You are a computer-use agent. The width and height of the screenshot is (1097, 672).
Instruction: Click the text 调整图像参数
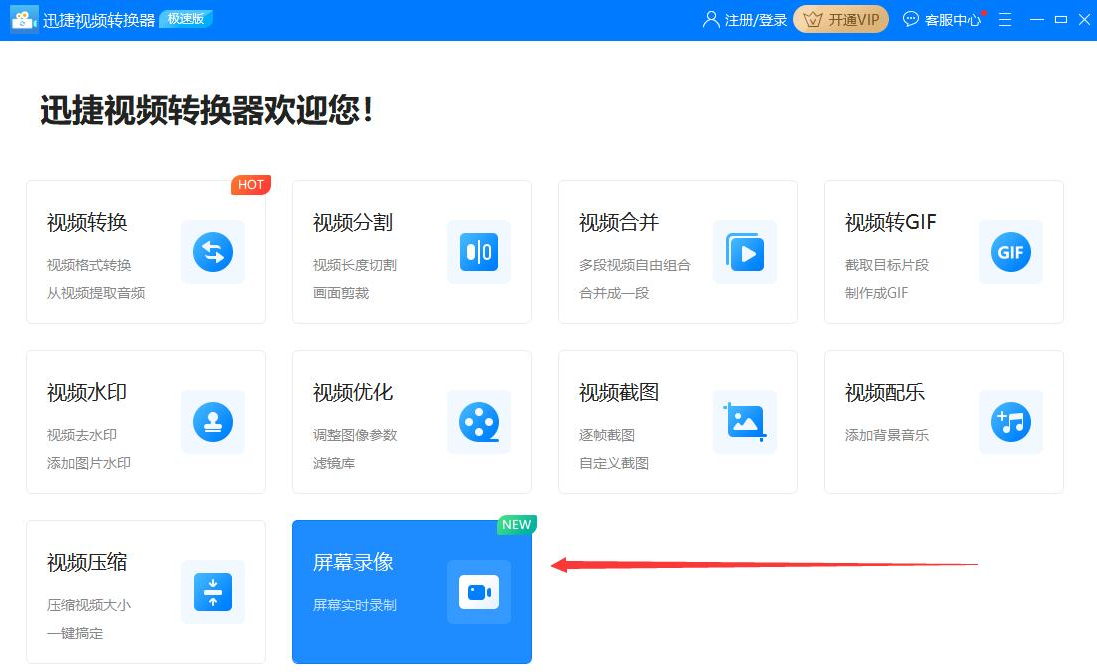[x=355, y=435]
